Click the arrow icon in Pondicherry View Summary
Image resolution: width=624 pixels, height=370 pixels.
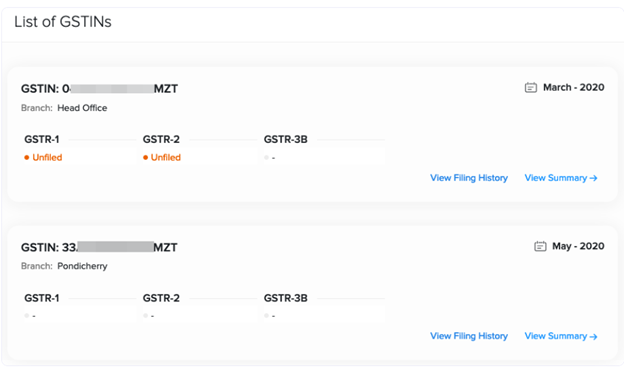click(593, 337)
